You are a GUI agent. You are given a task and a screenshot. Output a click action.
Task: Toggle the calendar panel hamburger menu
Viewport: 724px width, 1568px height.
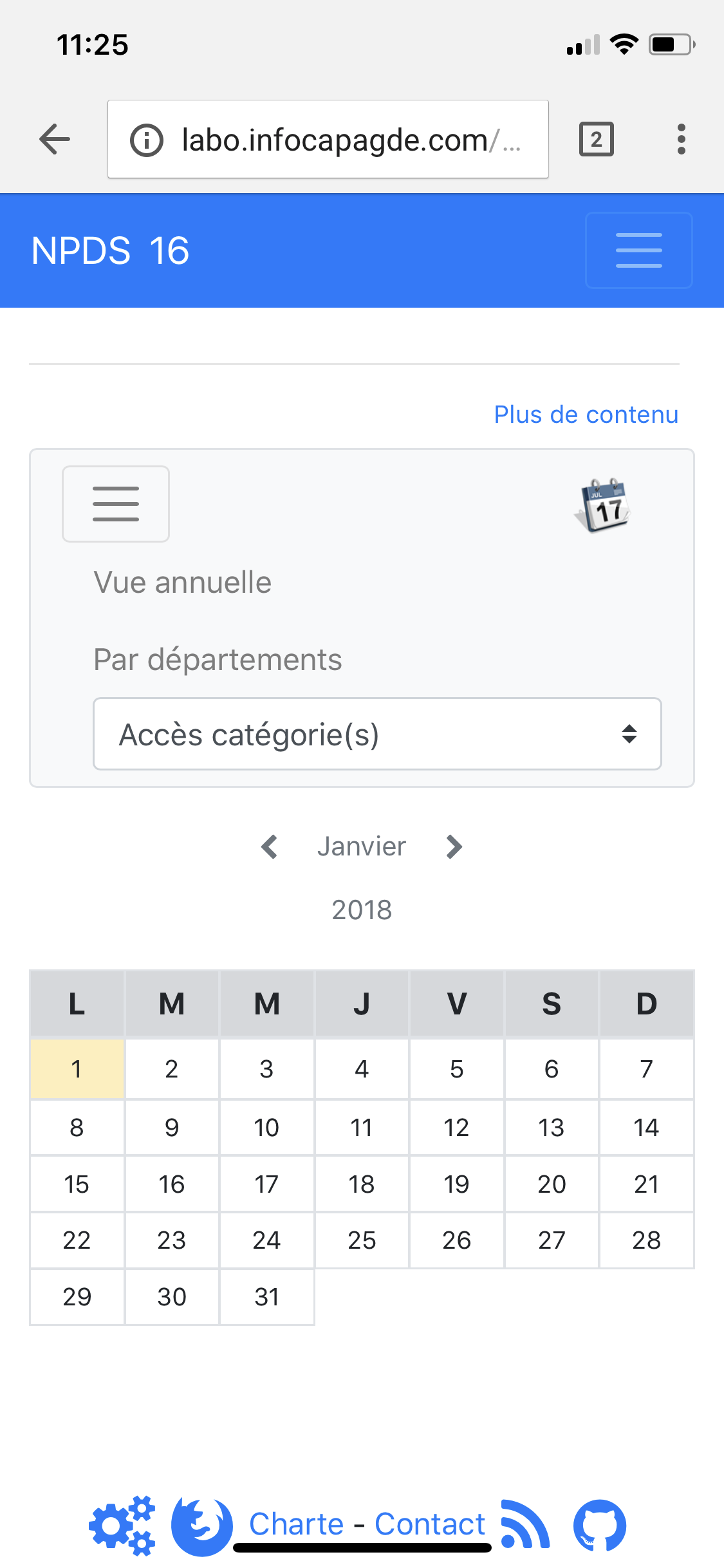coord(116,504)
